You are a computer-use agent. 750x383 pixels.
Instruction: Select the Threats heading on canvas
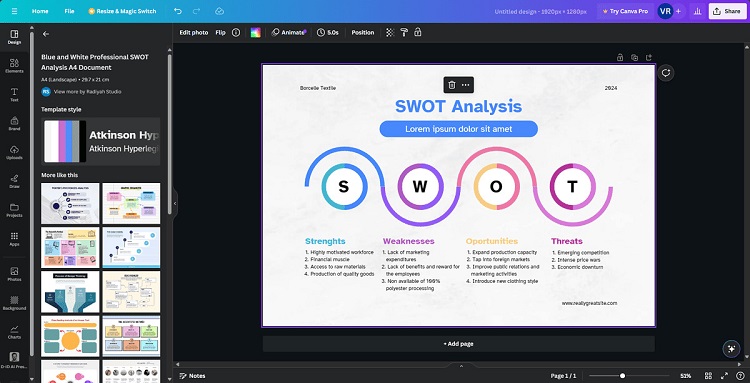[566, 241]
